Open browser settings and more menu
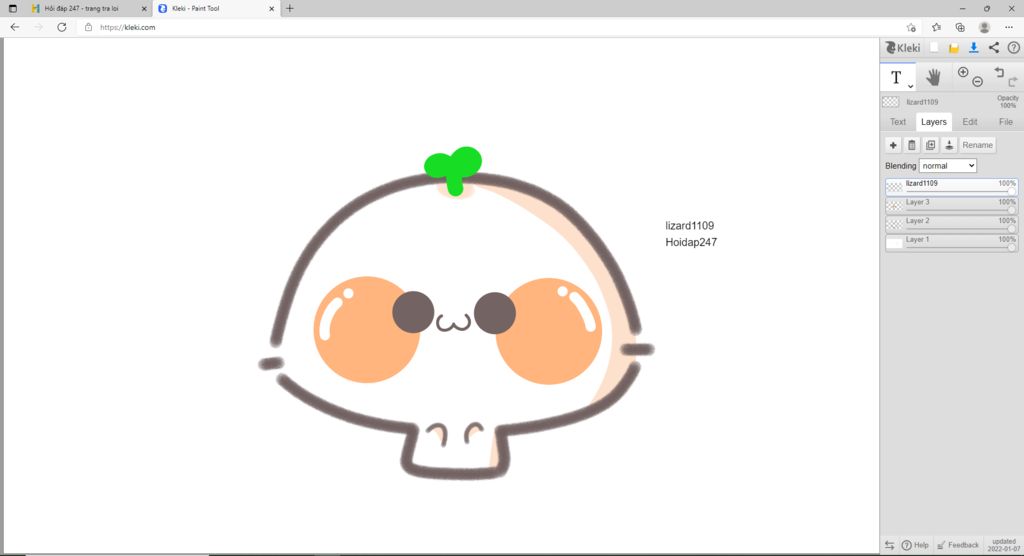Viewport: 1024px width, 556px height. coord(1009,27)
